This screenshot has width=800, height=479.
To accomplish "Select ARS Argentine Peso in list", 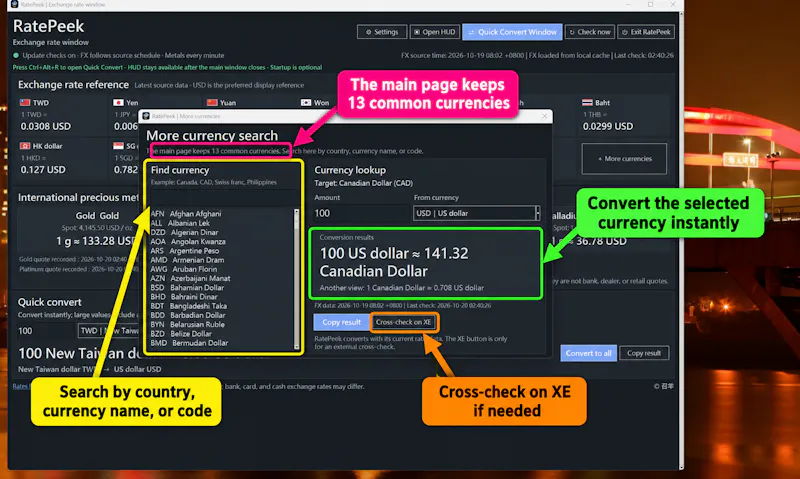I will 185,250.
